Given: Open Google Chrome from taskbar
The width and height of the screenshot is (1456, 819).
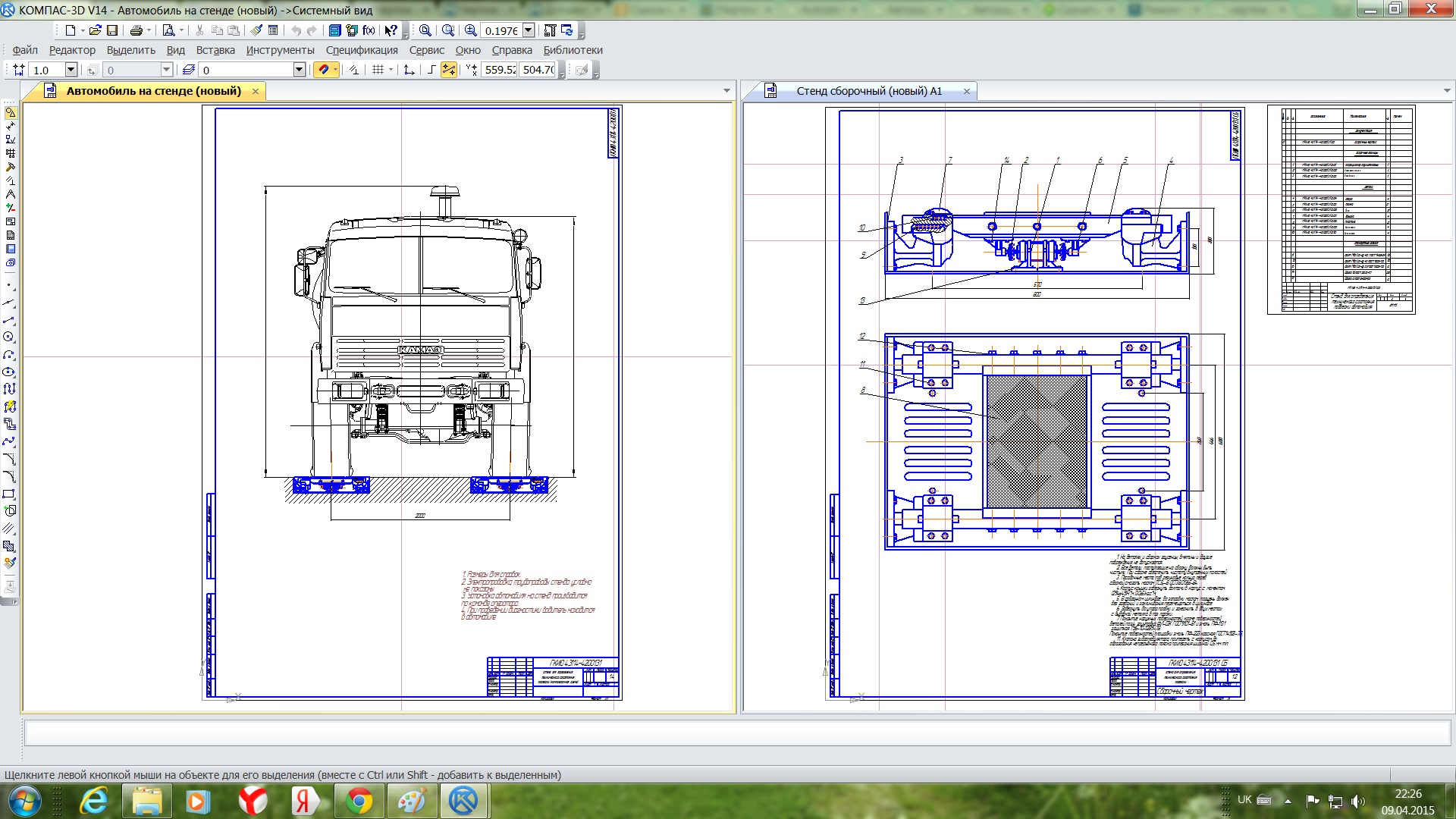Looking at the screenshot, I should pos(359,802).
